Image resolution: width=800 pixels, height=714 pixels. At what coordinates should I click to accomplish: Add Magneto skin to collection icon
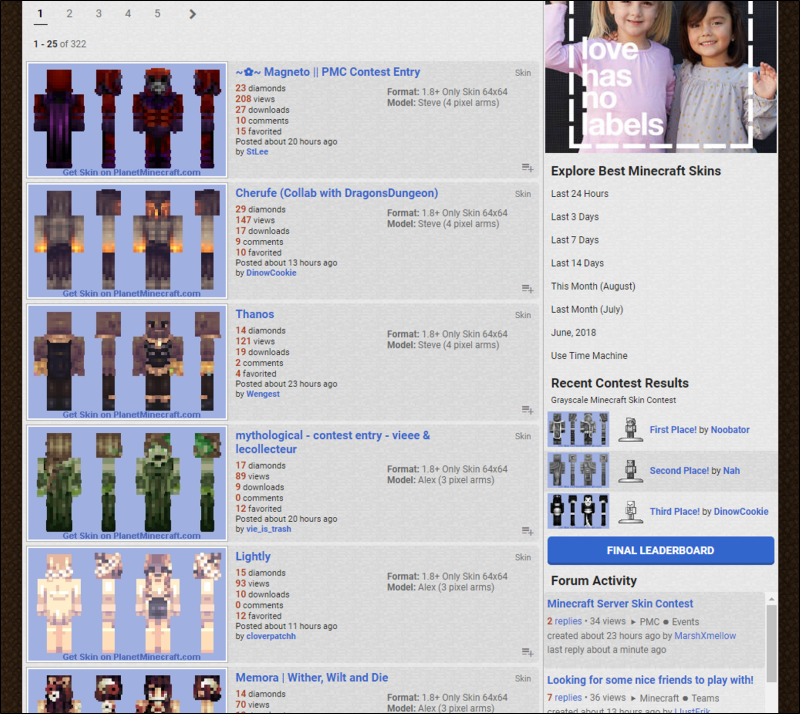[528, 168]
